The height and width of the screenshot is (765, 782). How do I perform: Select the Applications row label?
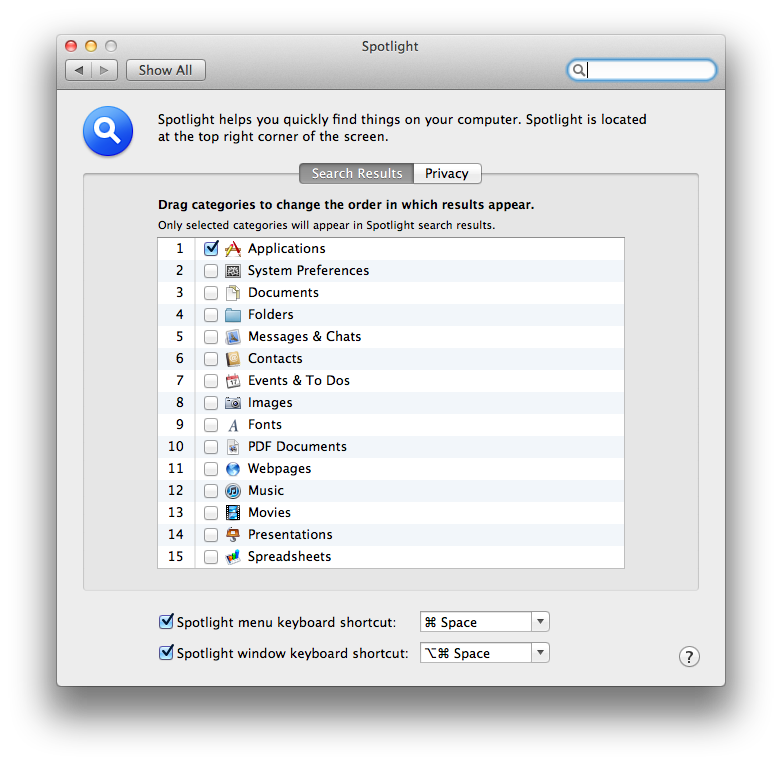click(x=287, y=248)
